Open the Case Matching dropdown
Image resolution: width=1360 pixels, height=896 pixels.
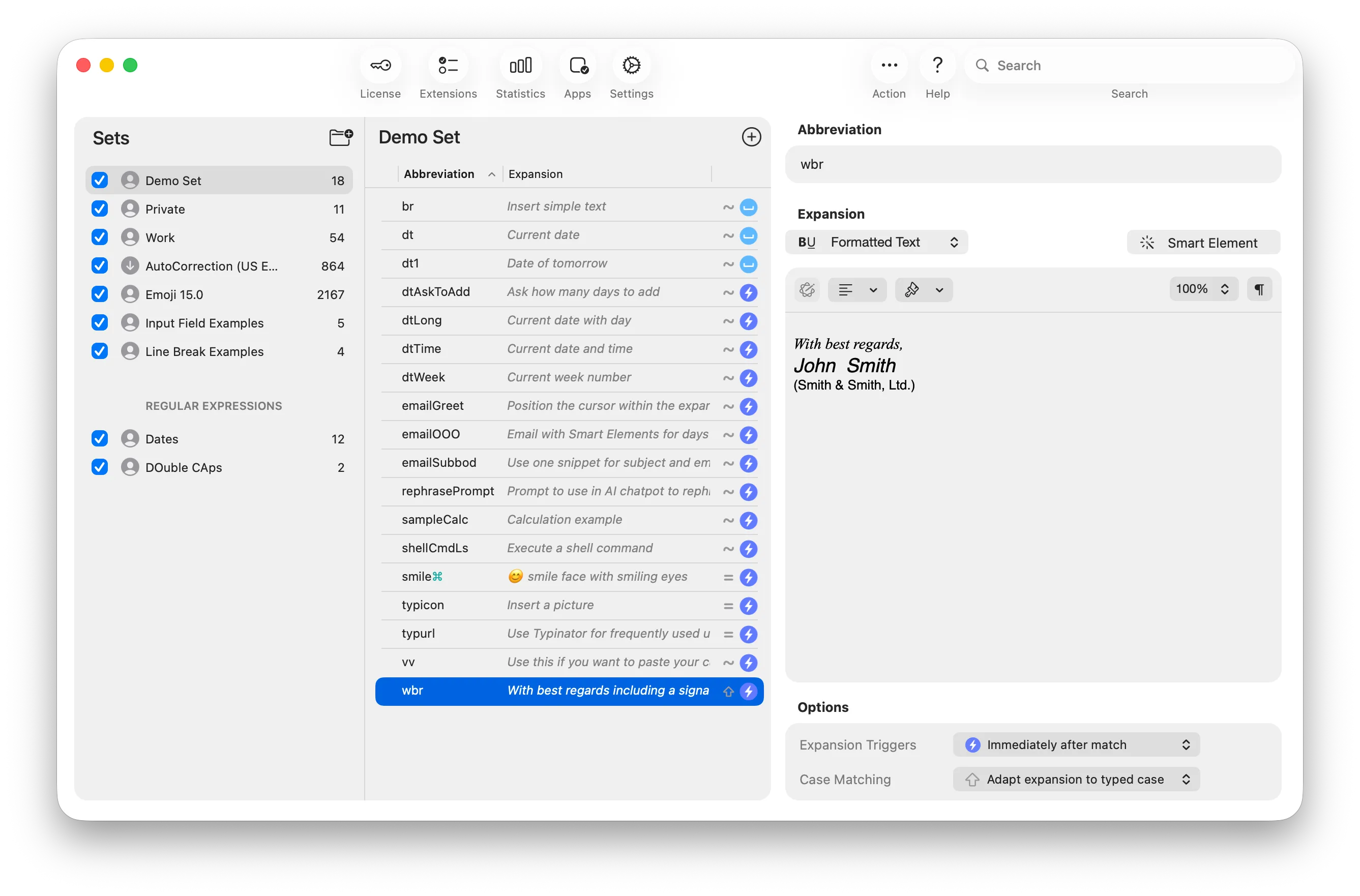click(1076, 779)
